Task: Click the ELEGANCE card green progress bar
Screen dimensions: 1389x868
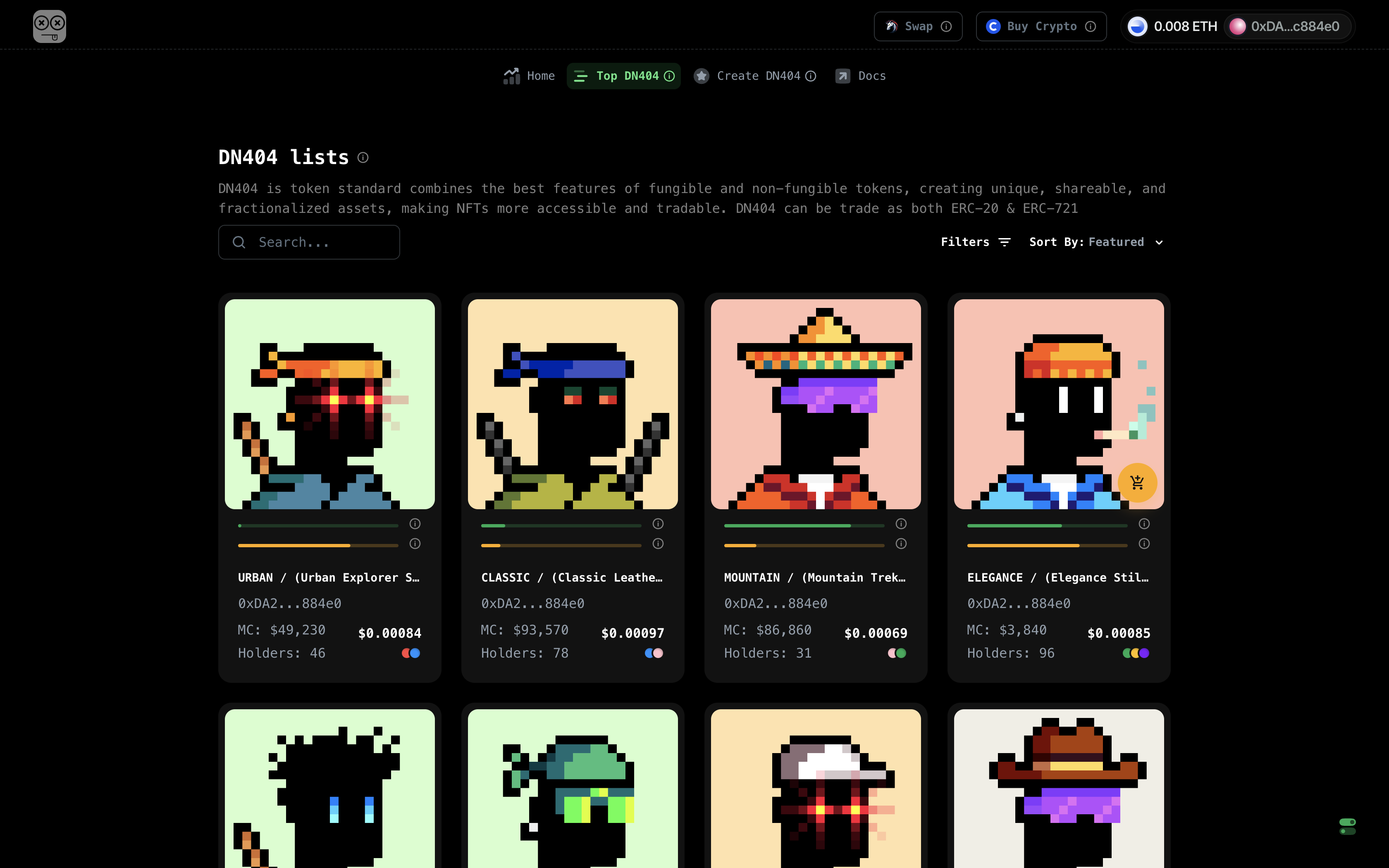Action: pos(1047,525)
